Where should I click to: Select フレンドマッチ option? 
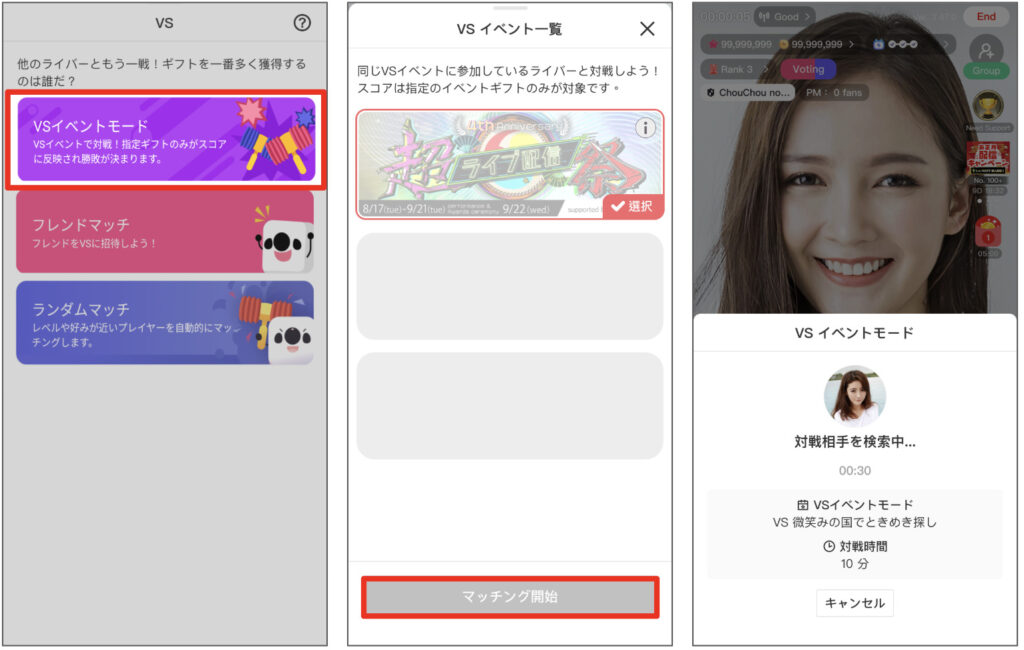click(x=165, y=232)
